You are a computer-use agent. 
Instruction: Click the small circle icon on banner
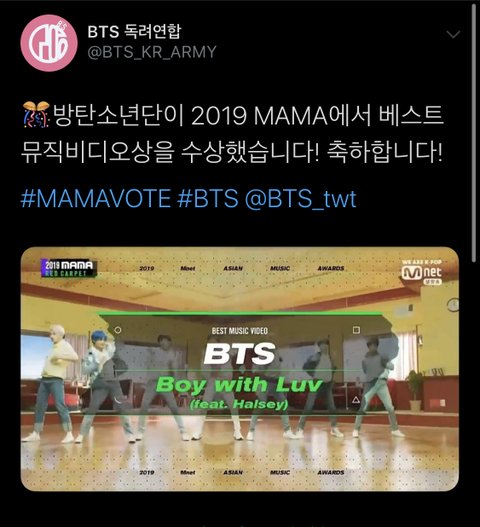tap(118, 330)
